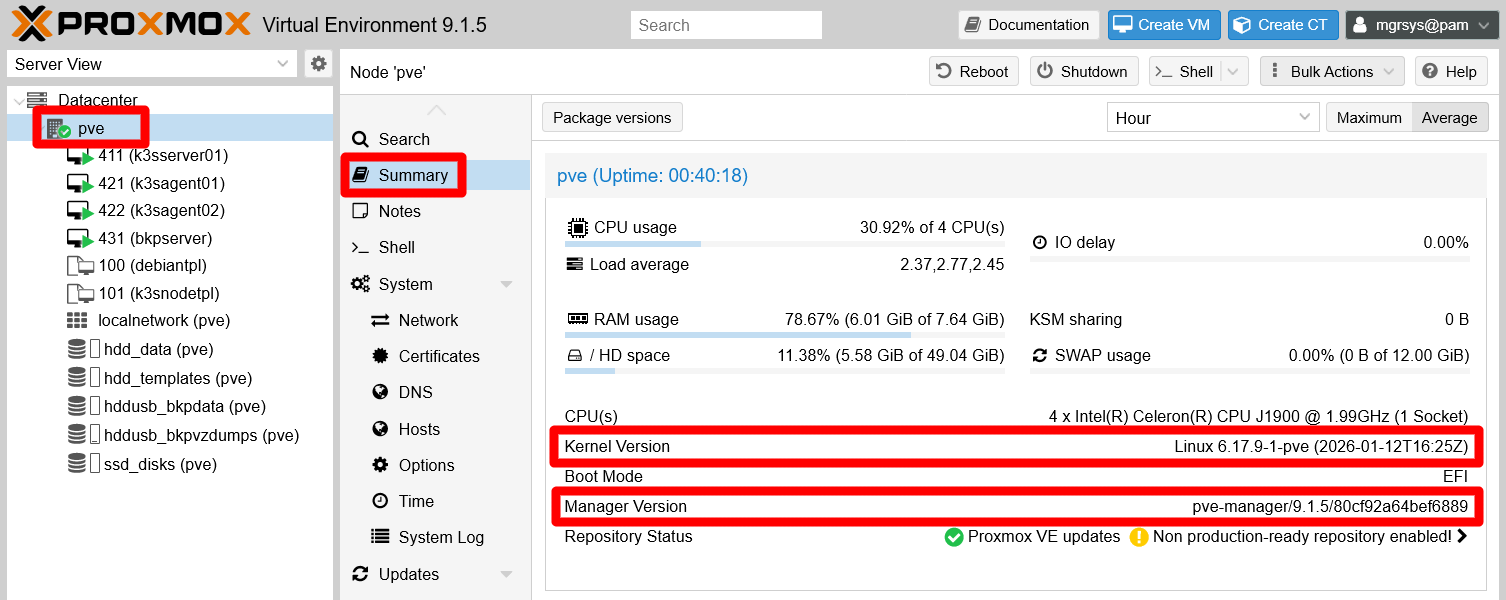Click the Package versions button

tap(612, 118)
